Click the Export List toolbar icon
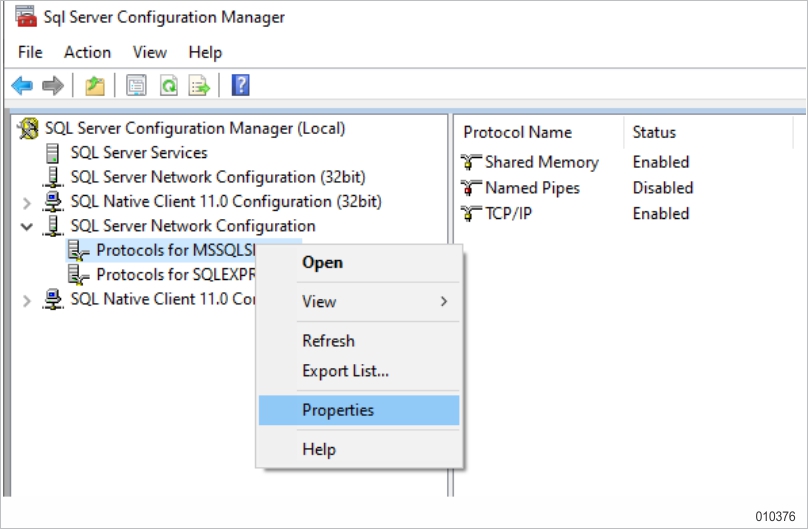Viewport: 808px width, 529px height. pyautogui.click(x=199, y=86)
